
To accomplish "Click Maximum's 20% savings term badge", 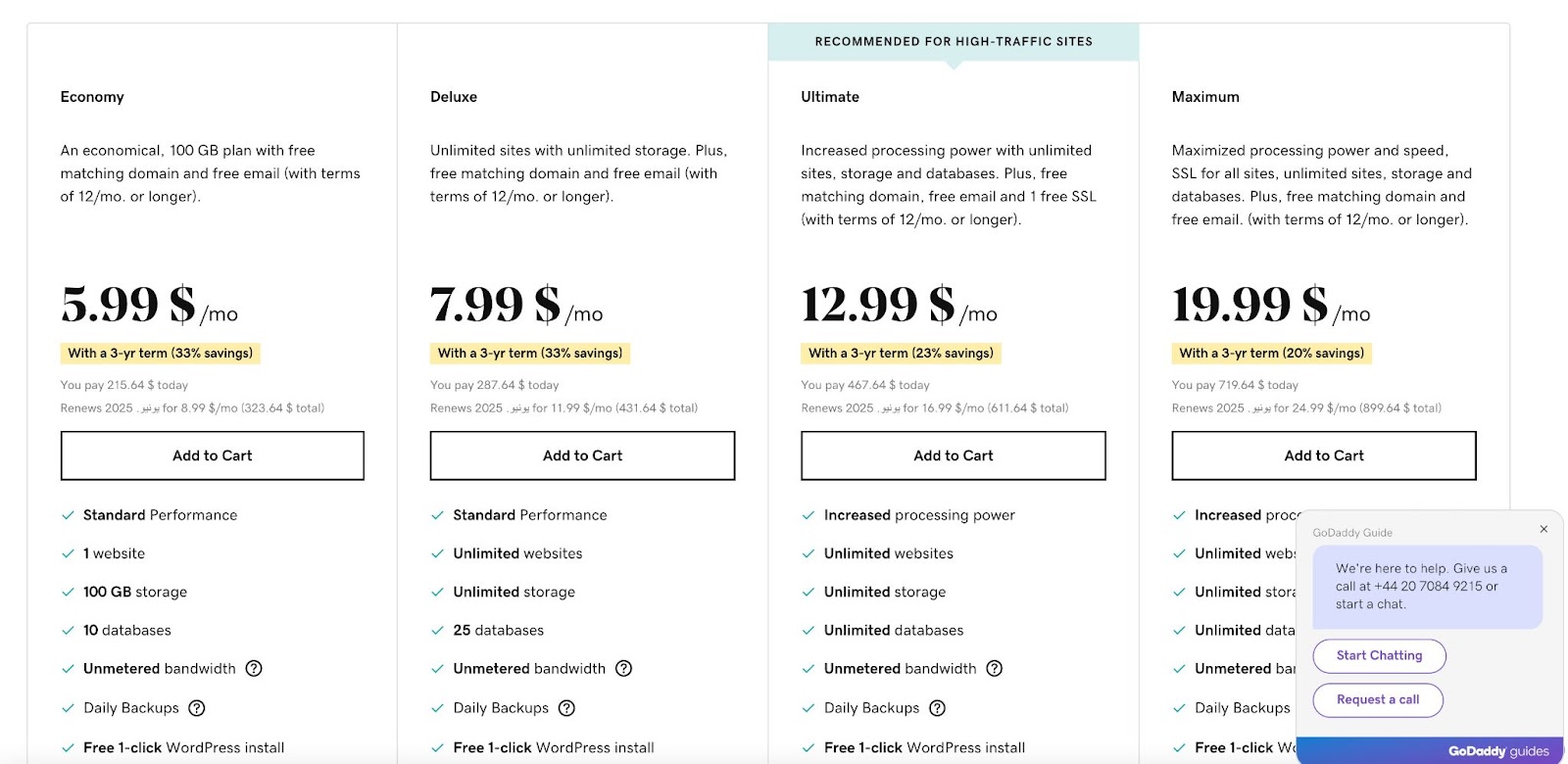I will point(1271,354).
